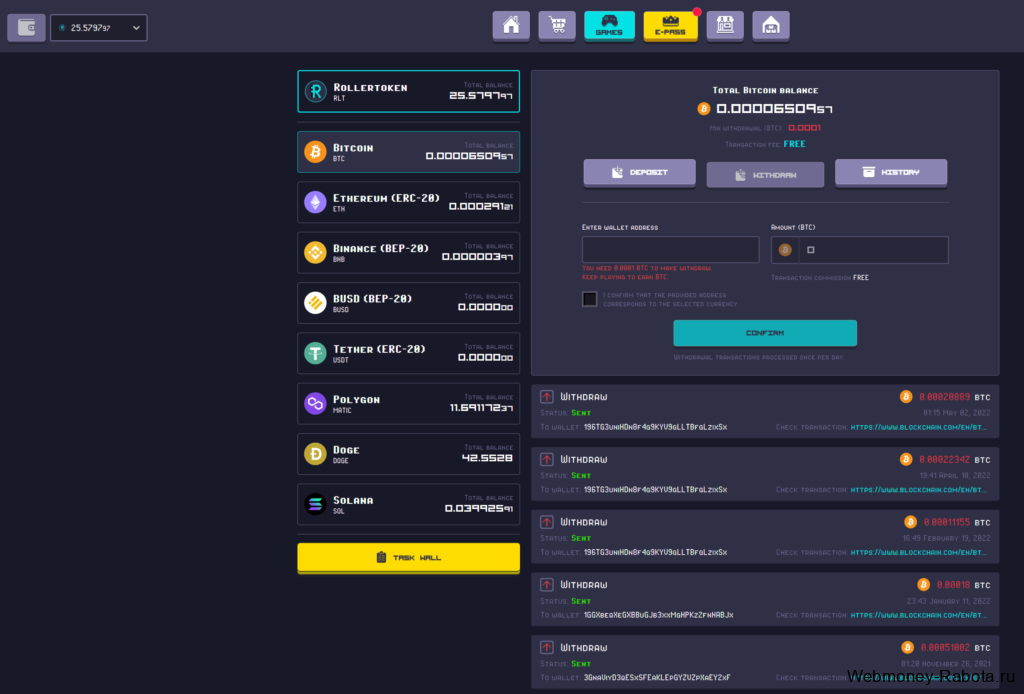Open blockchain link for 0.00011155 BTC withdrawal

pyautogui.click(x=918, y=552)
